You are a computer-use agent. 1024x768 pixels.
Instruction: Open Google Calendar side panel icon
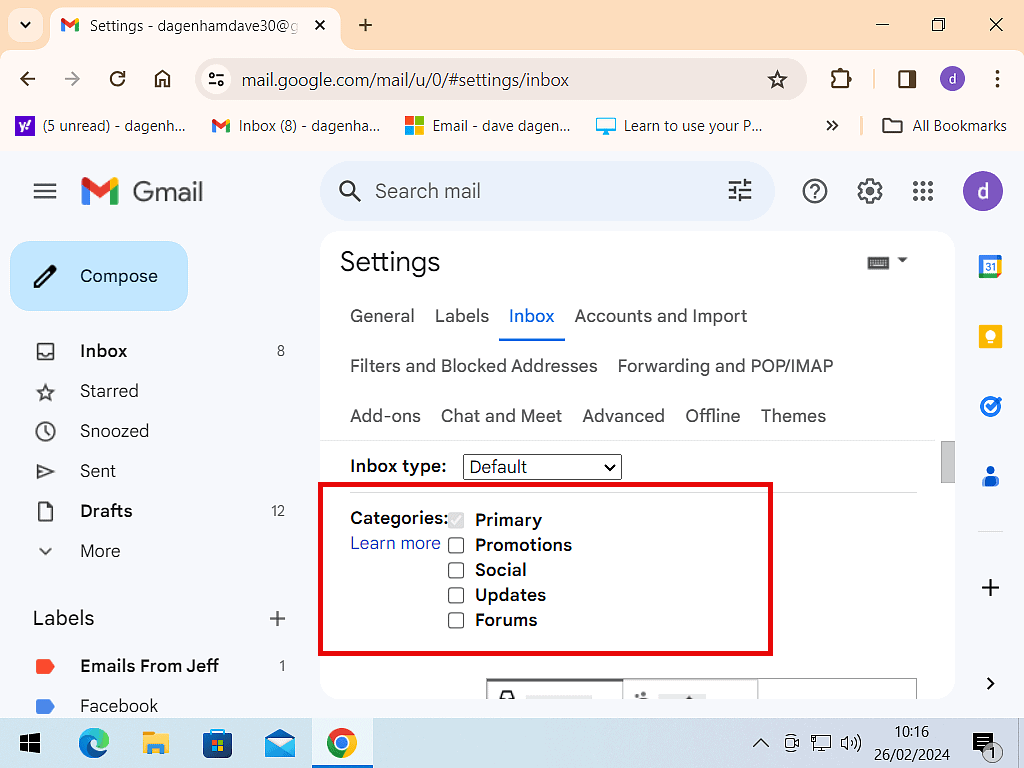coord(990,266)
